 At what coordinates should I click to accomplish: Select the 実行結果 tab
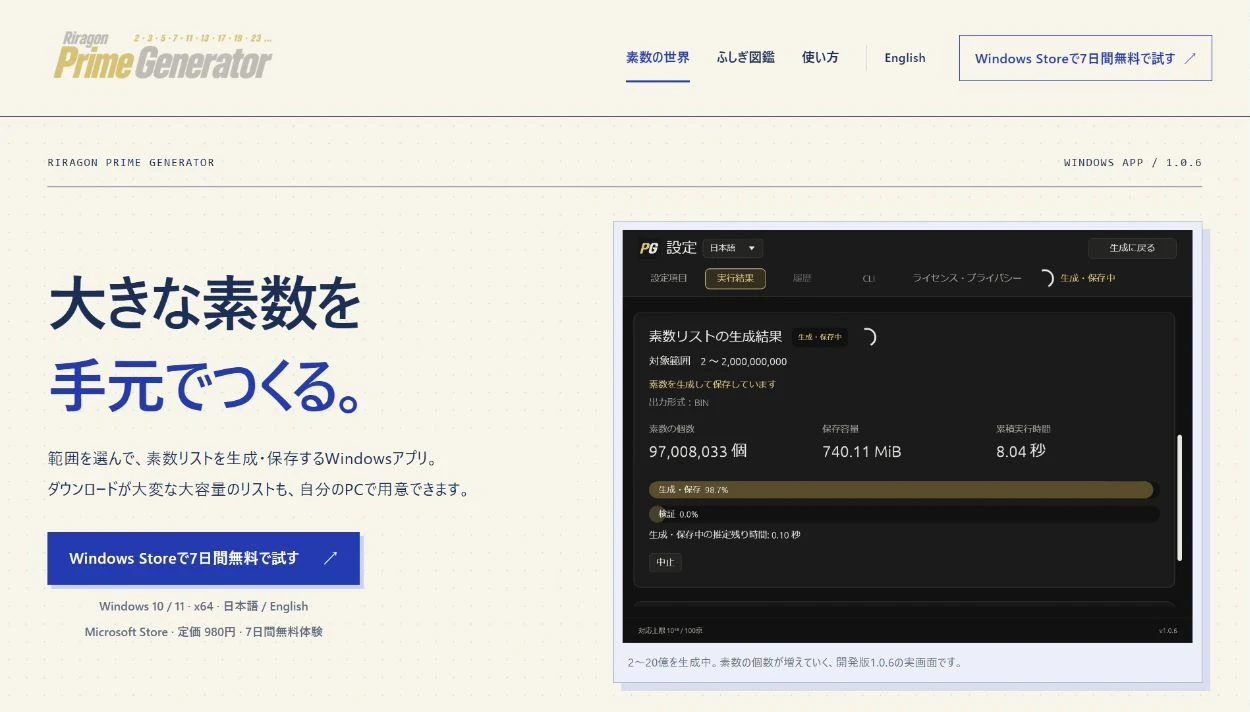click(735, 278)
